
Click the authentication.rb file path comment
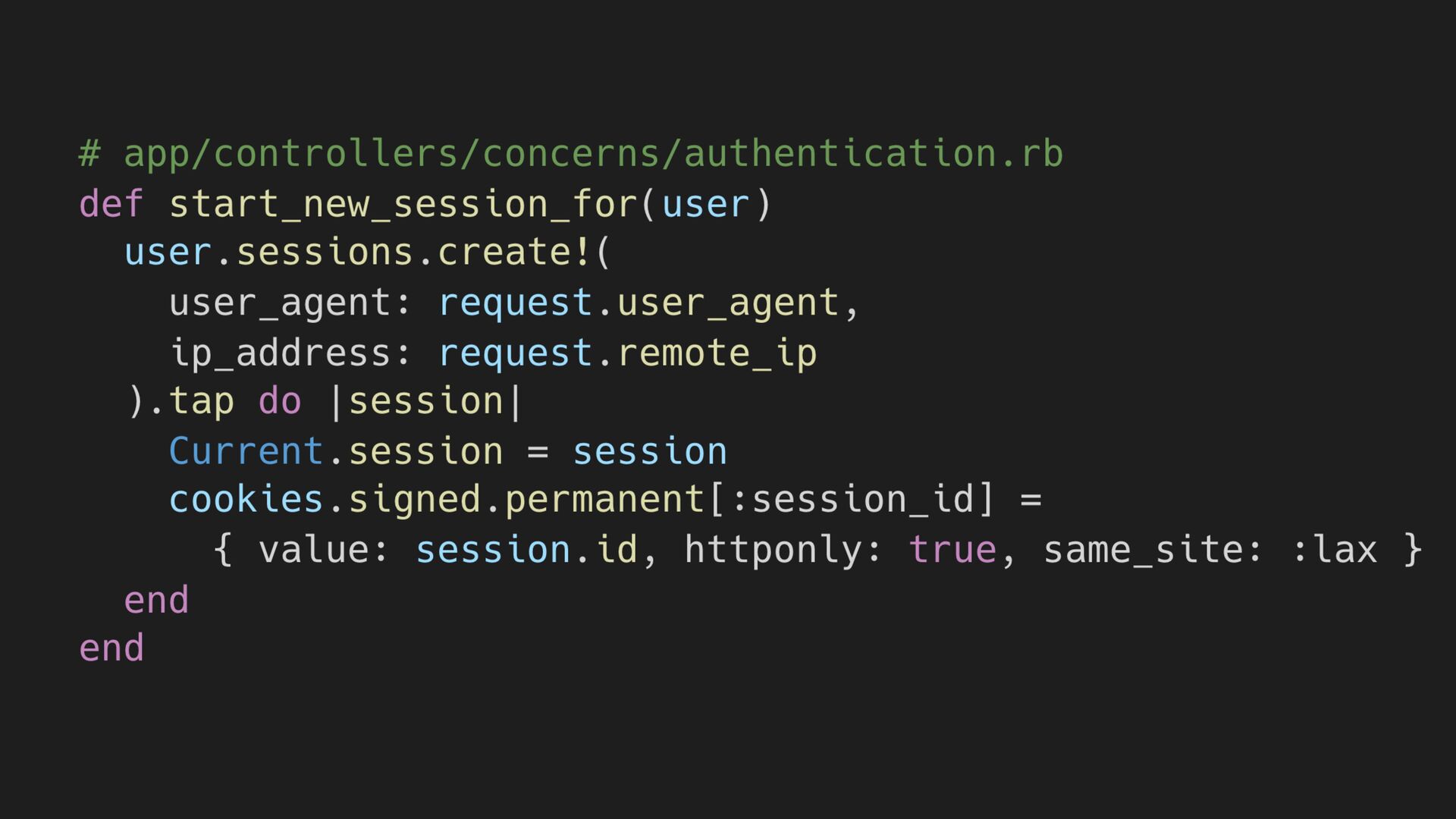(x=571, y=154)
